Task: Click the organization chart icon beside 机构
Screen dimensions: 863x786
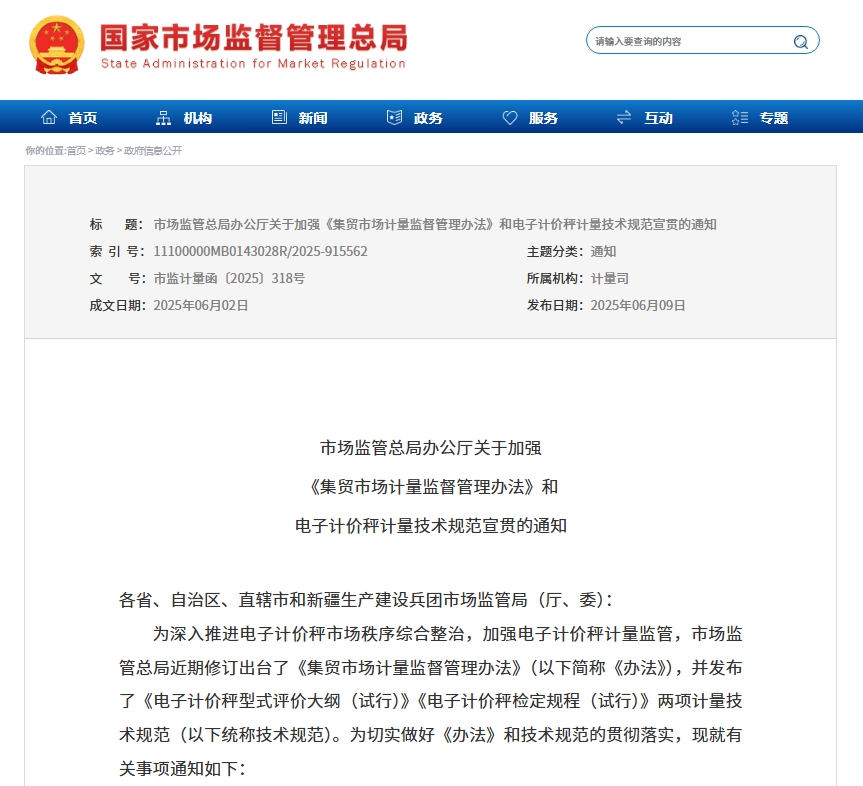Action: [x=164, y=118]
